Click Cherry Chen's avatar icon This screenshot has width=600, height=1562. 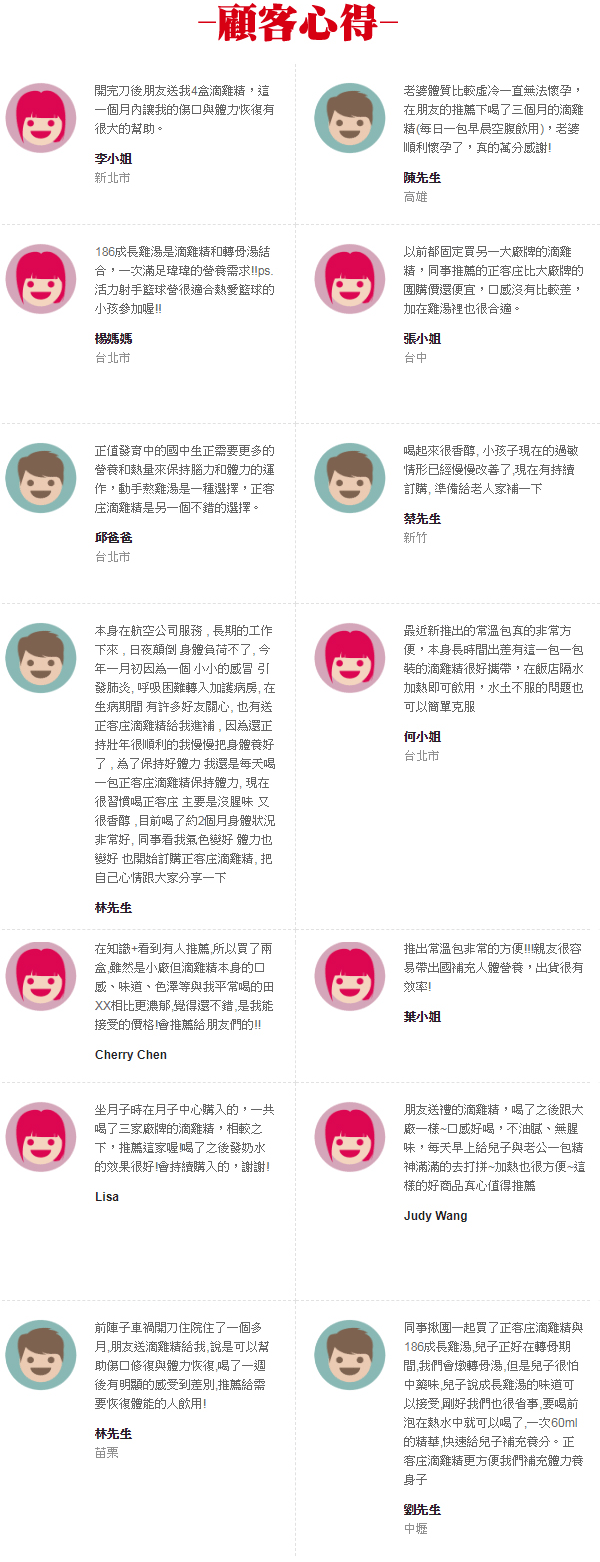pos(41,977)
